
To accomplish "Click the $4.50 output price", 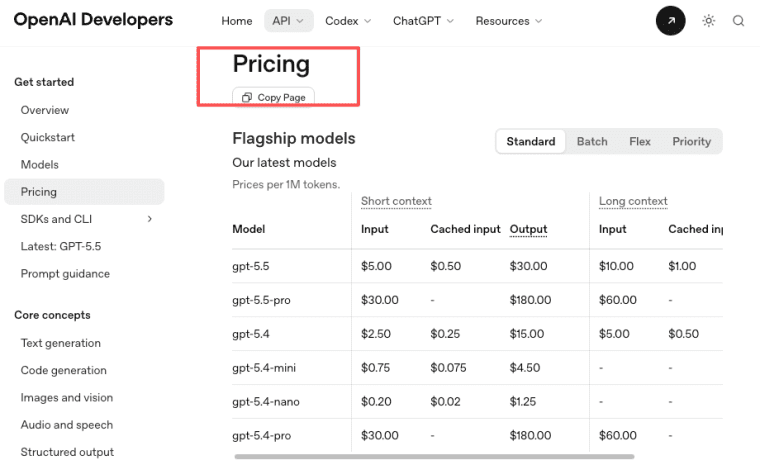I will 524,368.
